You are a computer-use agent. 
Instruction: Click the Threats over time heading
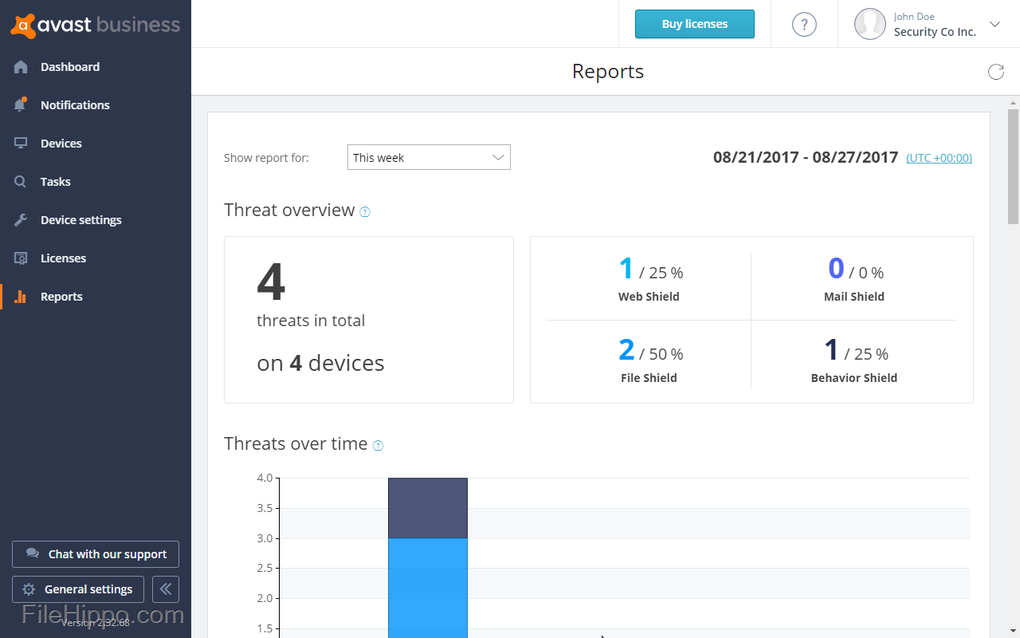(296, 444)
